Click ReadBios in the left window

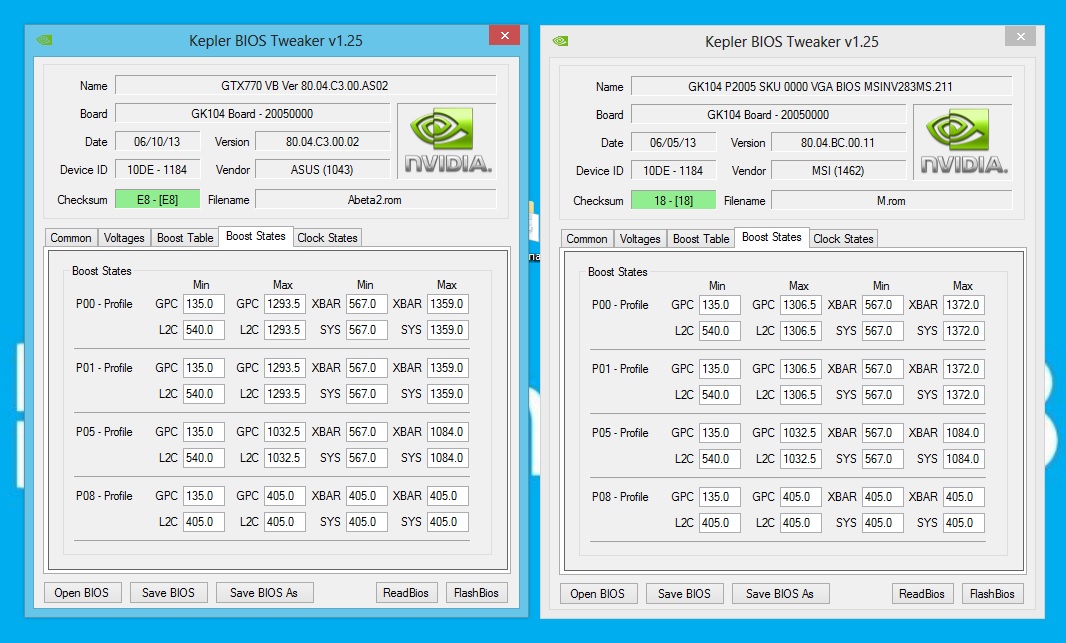406,593
